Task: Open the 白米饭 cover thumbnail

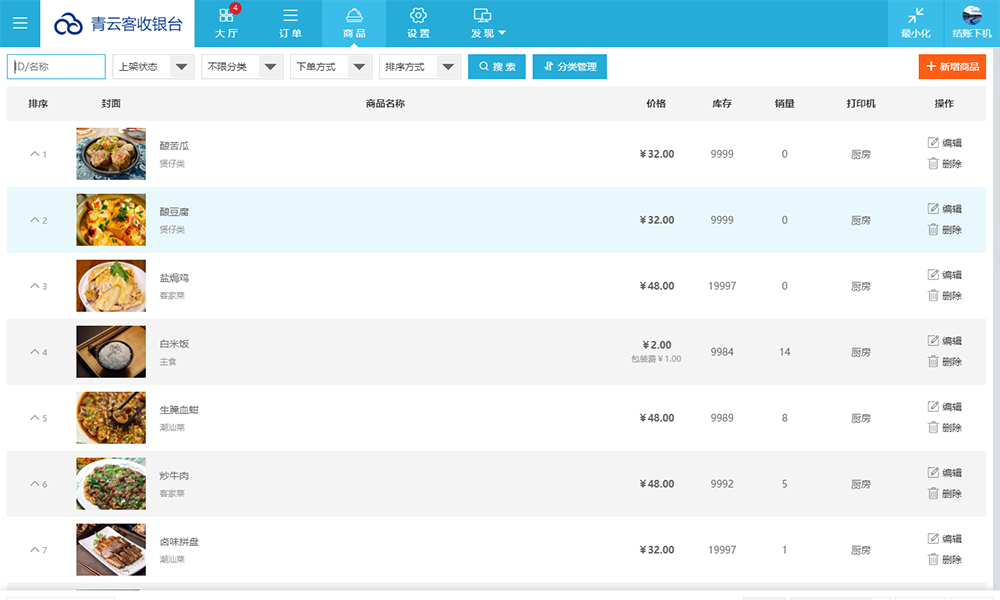Action: (111, 352)
